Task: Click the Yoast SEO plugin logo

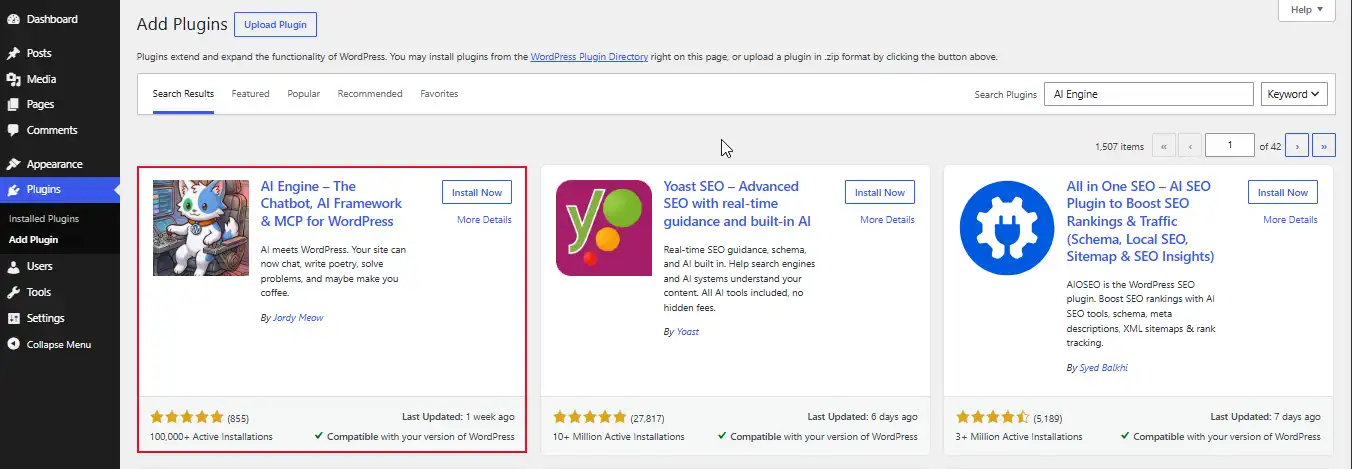Action: [604, 228]
